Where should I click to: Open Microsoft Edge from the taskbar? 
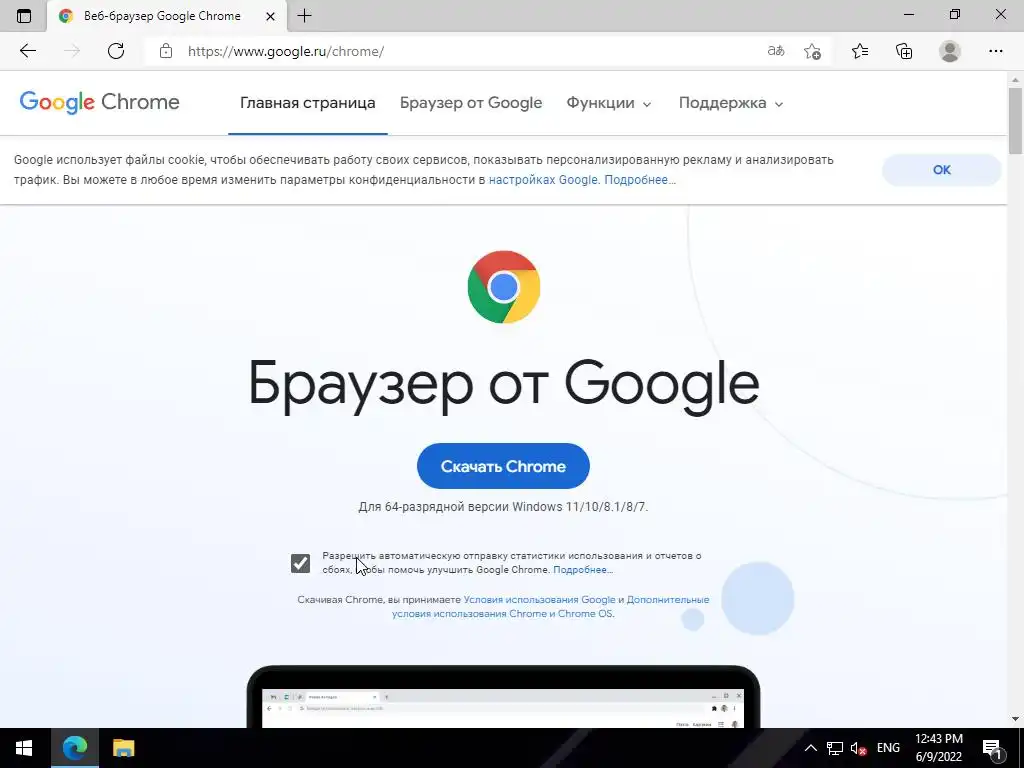(74, 748)
